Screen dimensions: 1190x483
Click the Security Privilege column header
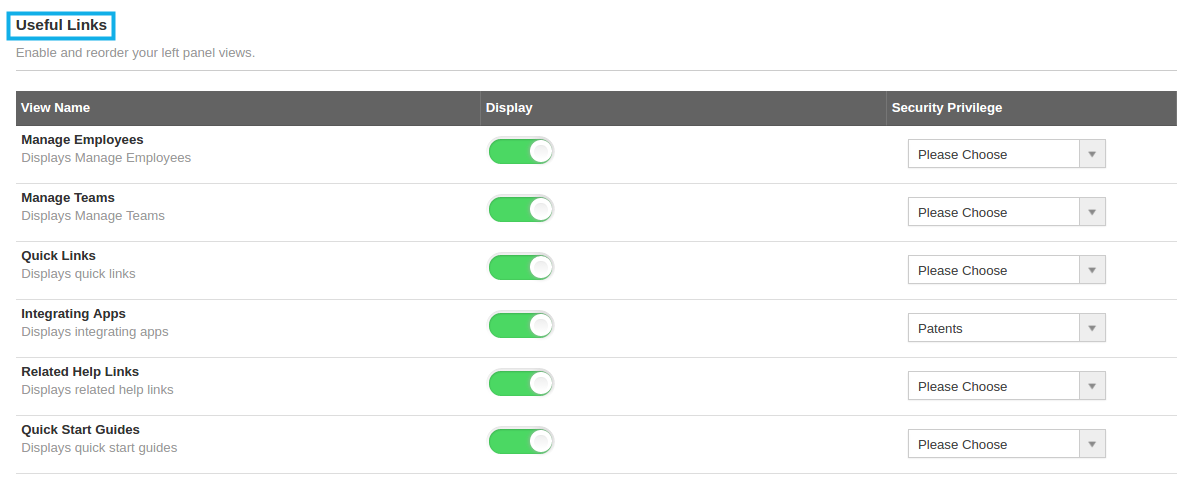click(946, 108)
